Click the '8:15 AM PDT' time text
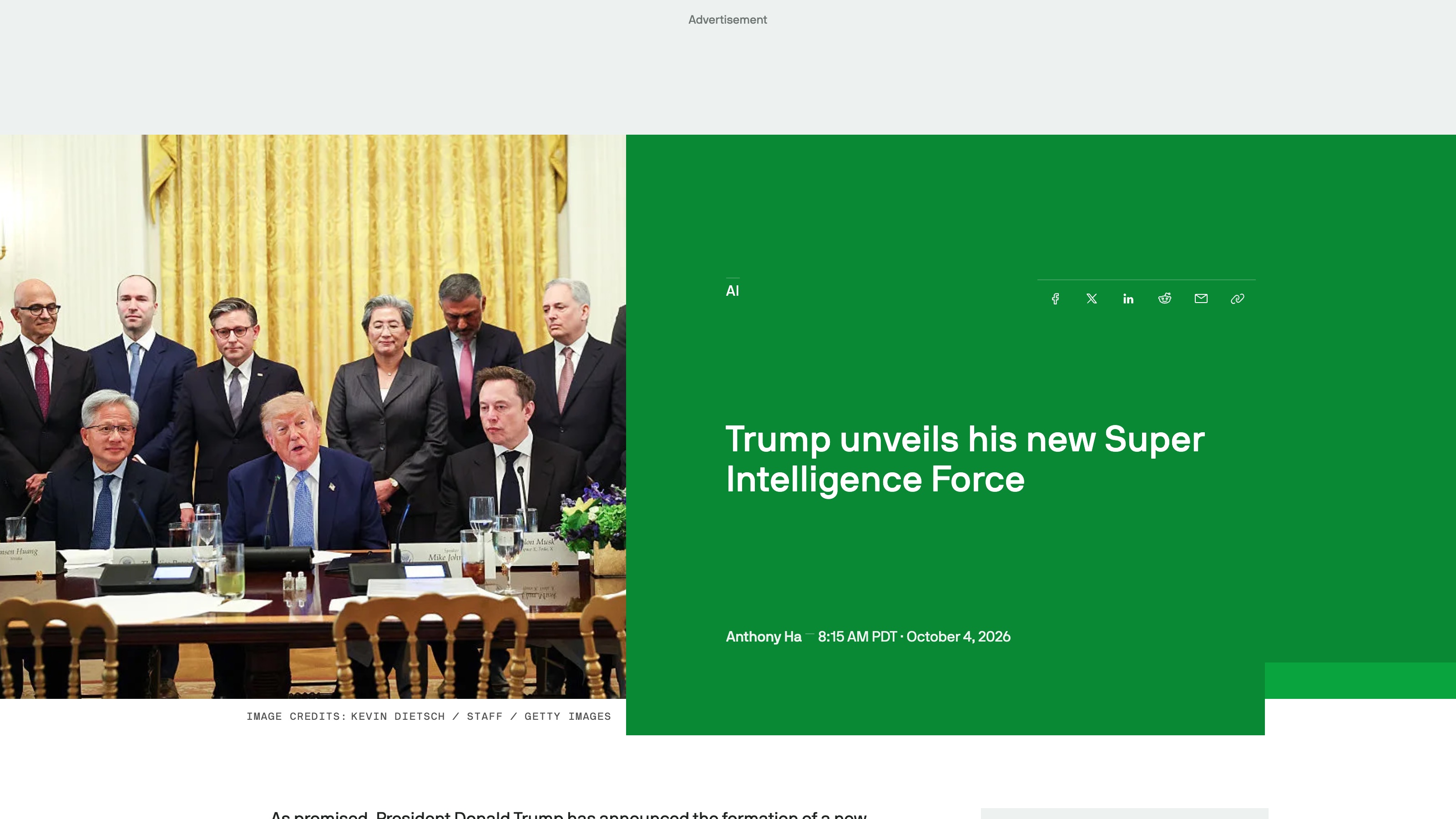Viewport: 1456px width, 819px height. coord(857,637)
